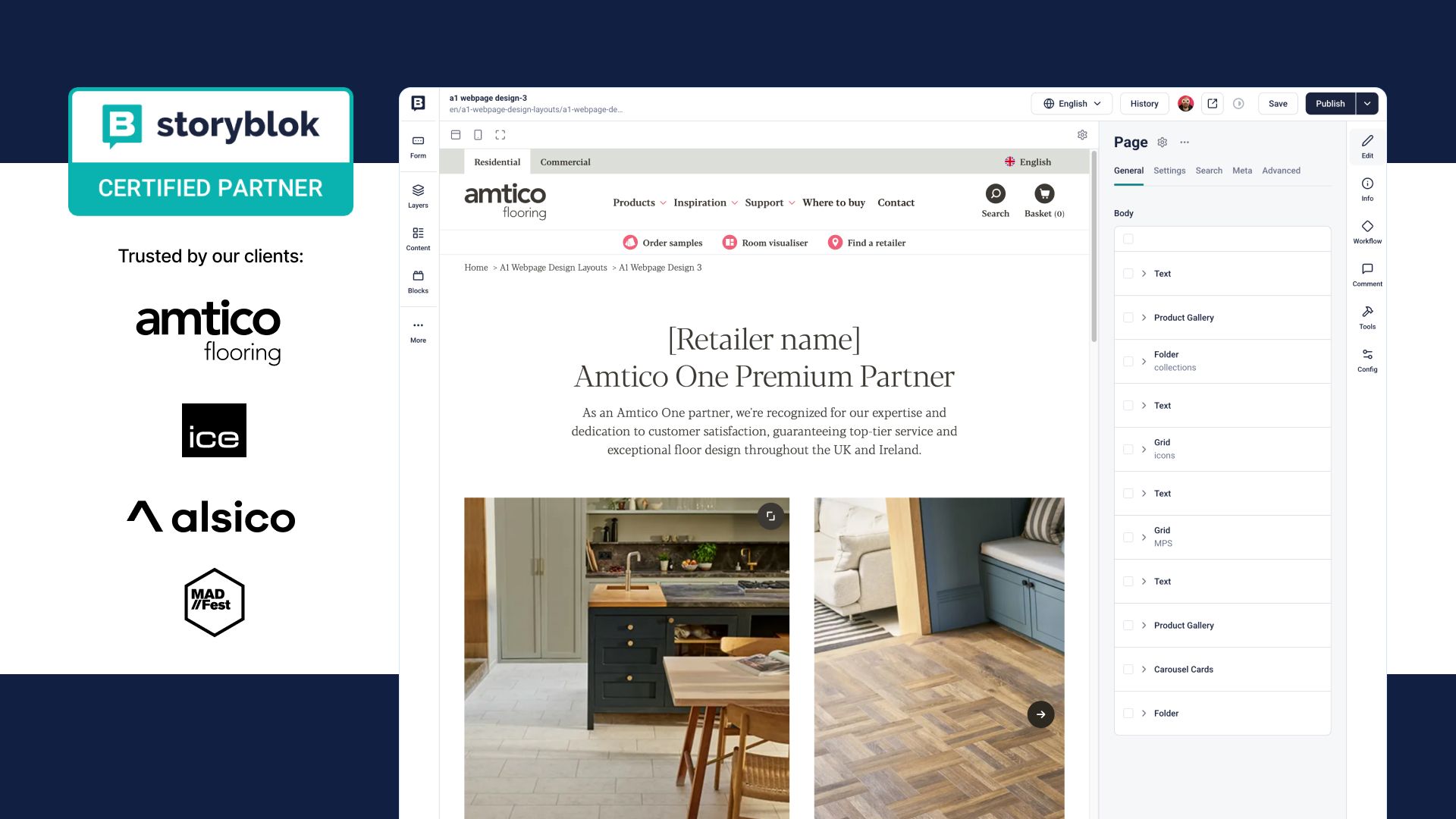Switch to the General tab

click(x=1128, y=171)
